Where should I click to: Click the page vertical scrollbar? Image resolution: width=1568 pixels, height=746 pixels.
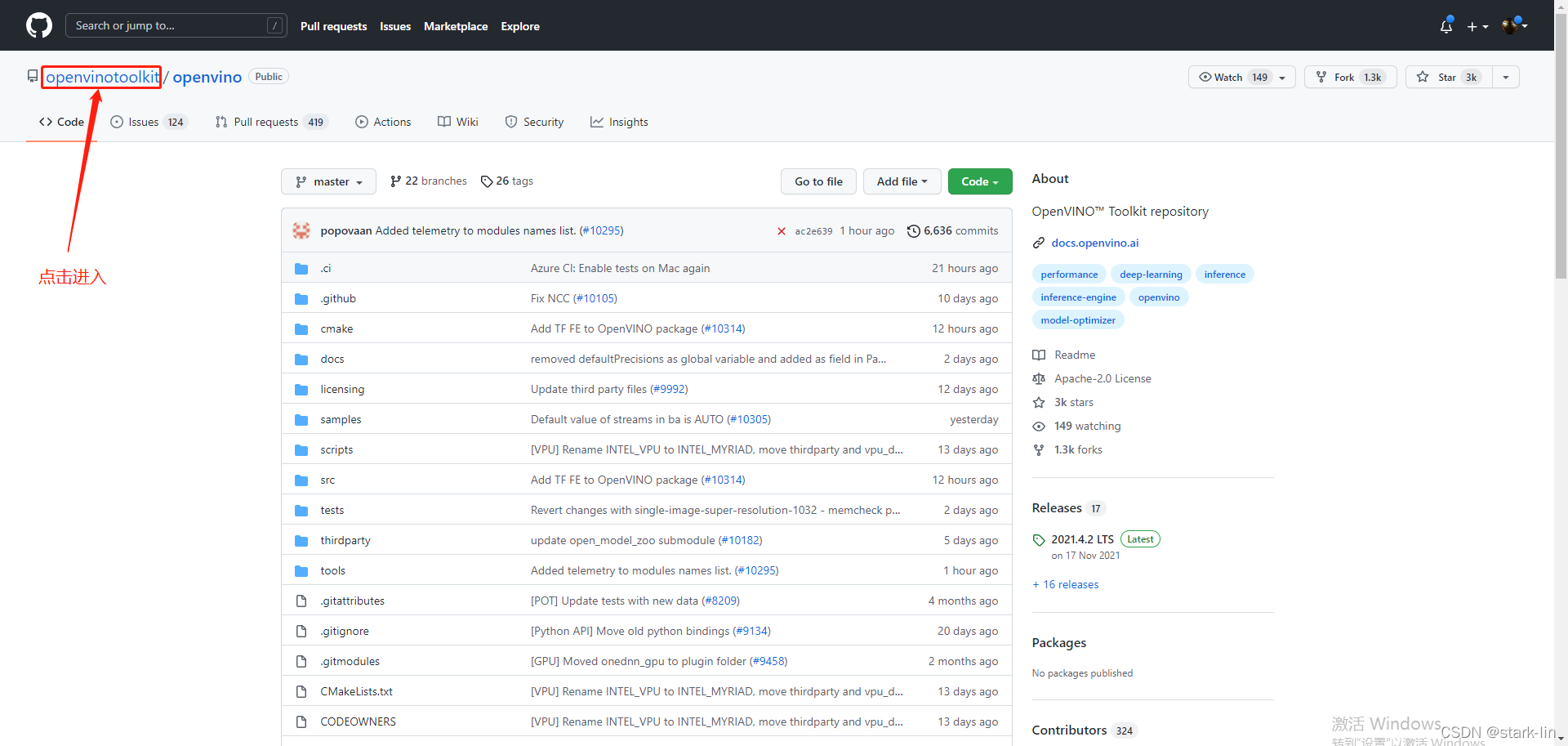pos(1561,147)
